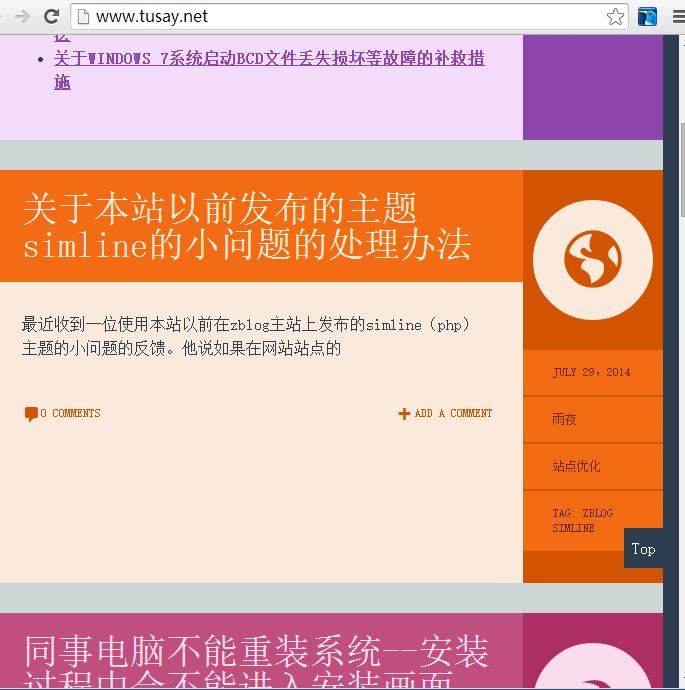
Task: Click the pink circle icon in bottom post sidebar
Action: 593,667
